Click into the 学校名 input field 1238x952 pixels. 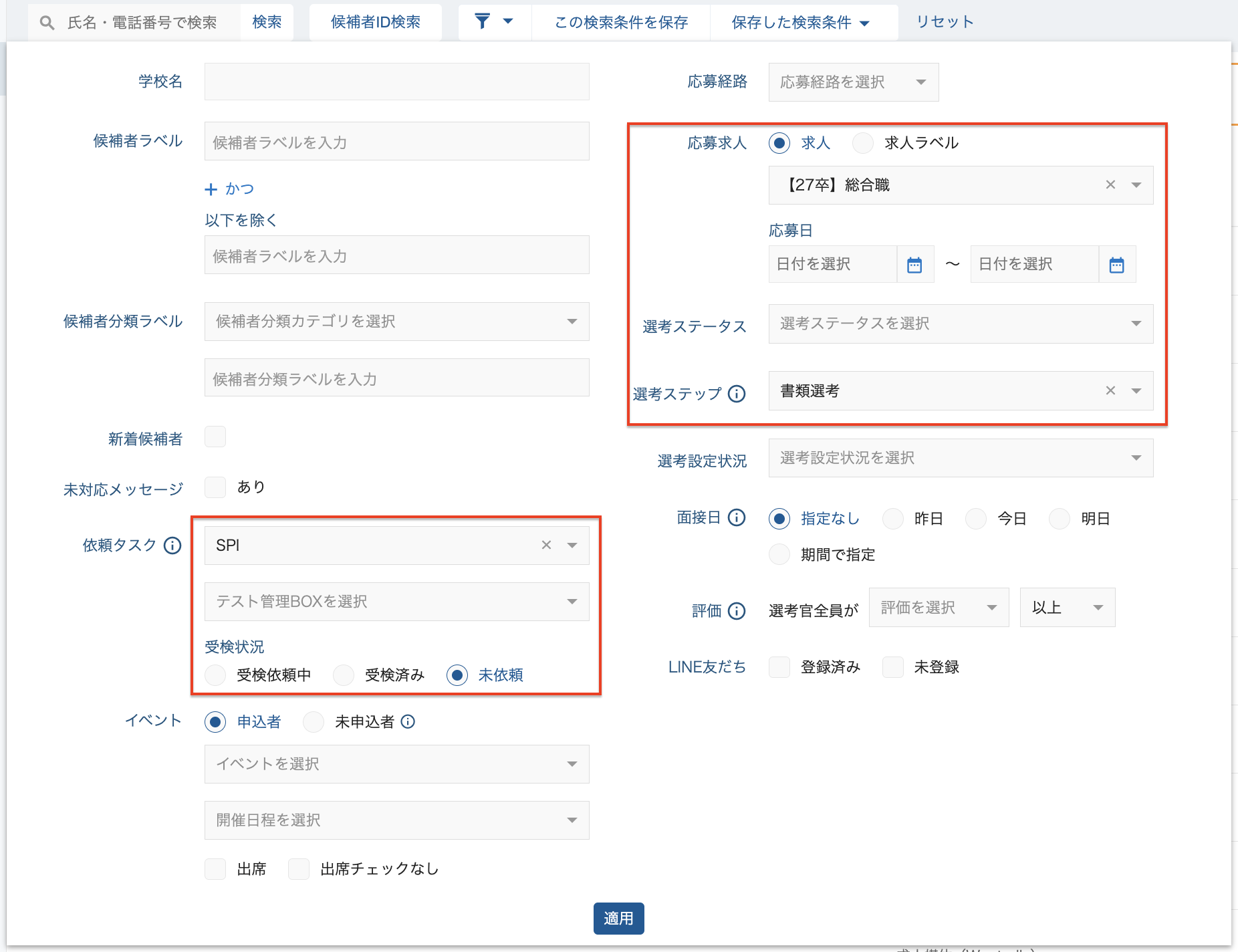[396, 82]
